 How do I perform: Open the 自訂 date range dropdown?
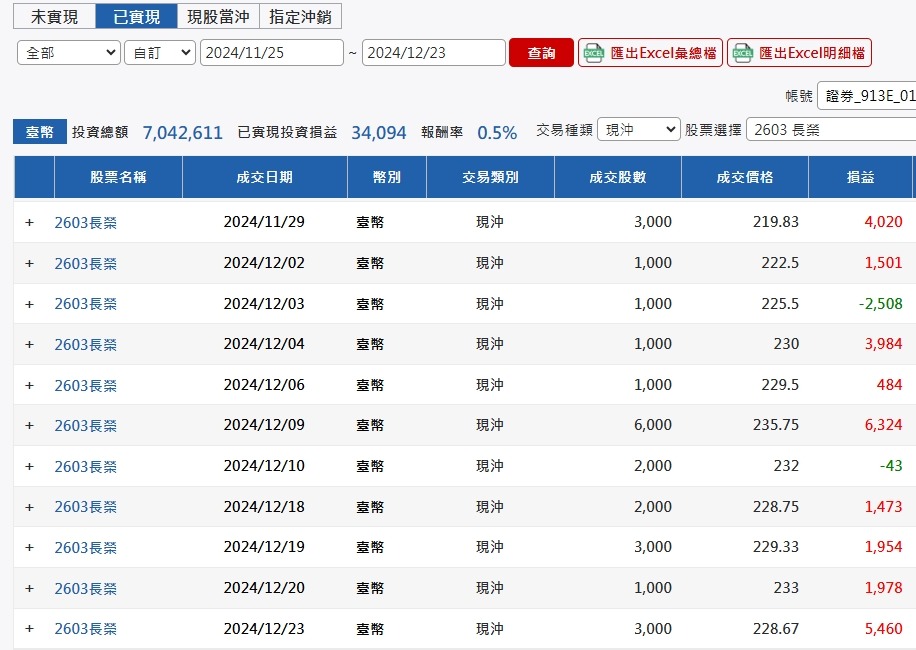click(x=160, y=53)
